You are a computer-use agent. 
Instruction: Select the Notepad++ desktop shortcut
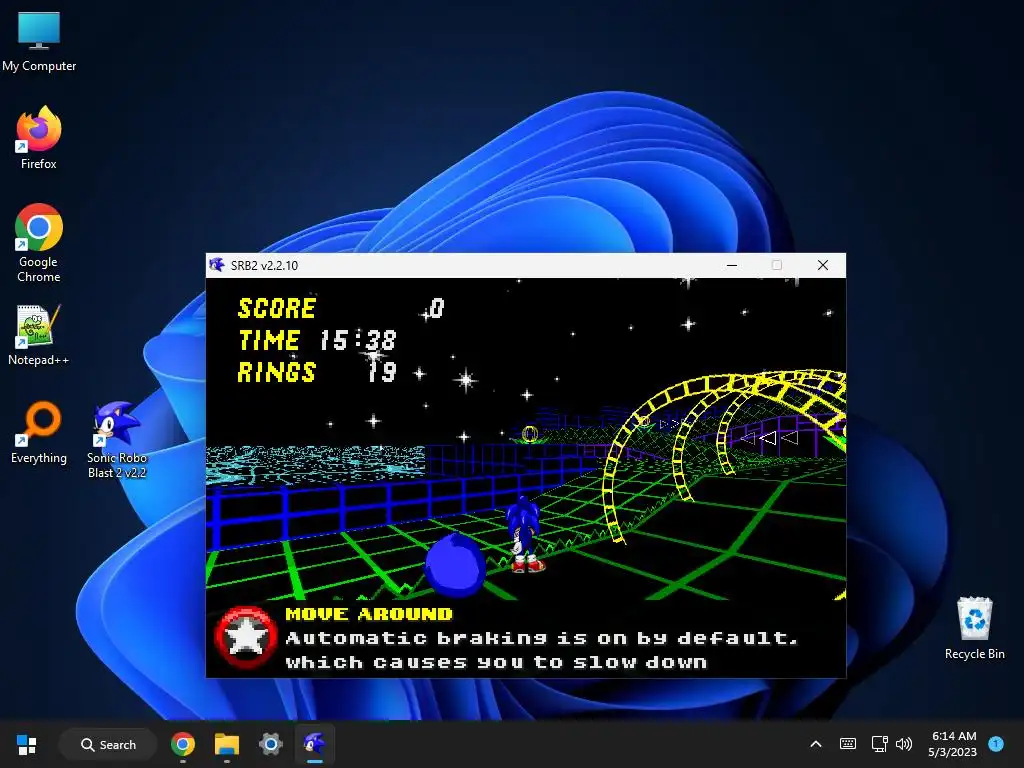(x=39, y=335)
